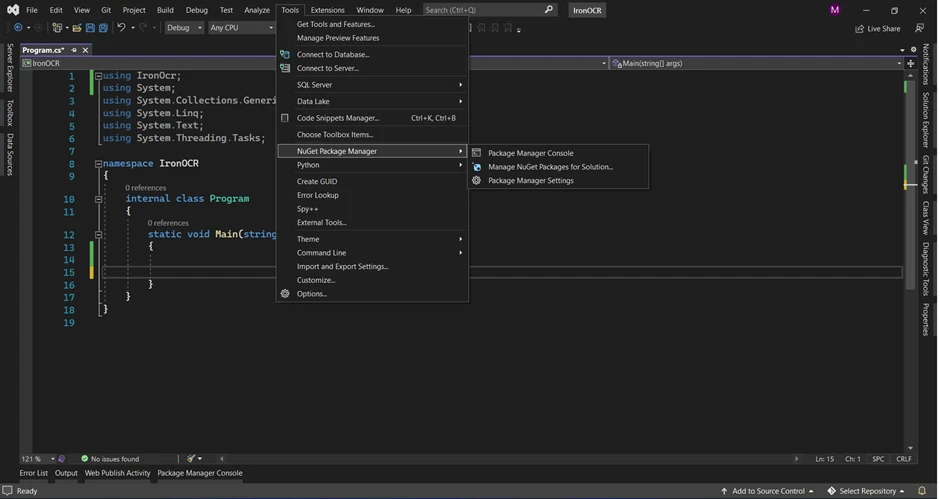Open the Debug configuration dropdown
Image resolution: width=940 pixels, height=499 pixels.
tap(184, 28)
